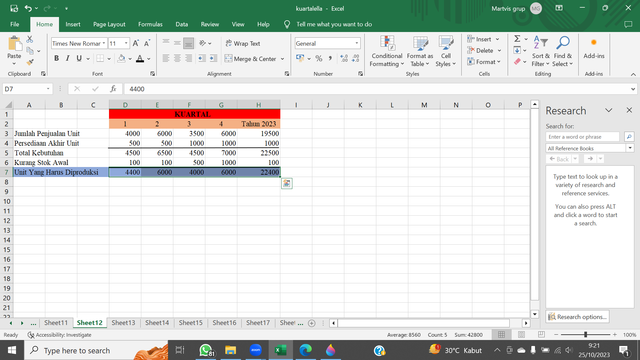The image size is (640, 360).
Task: Undo the last action
Action: pos(28,8)
